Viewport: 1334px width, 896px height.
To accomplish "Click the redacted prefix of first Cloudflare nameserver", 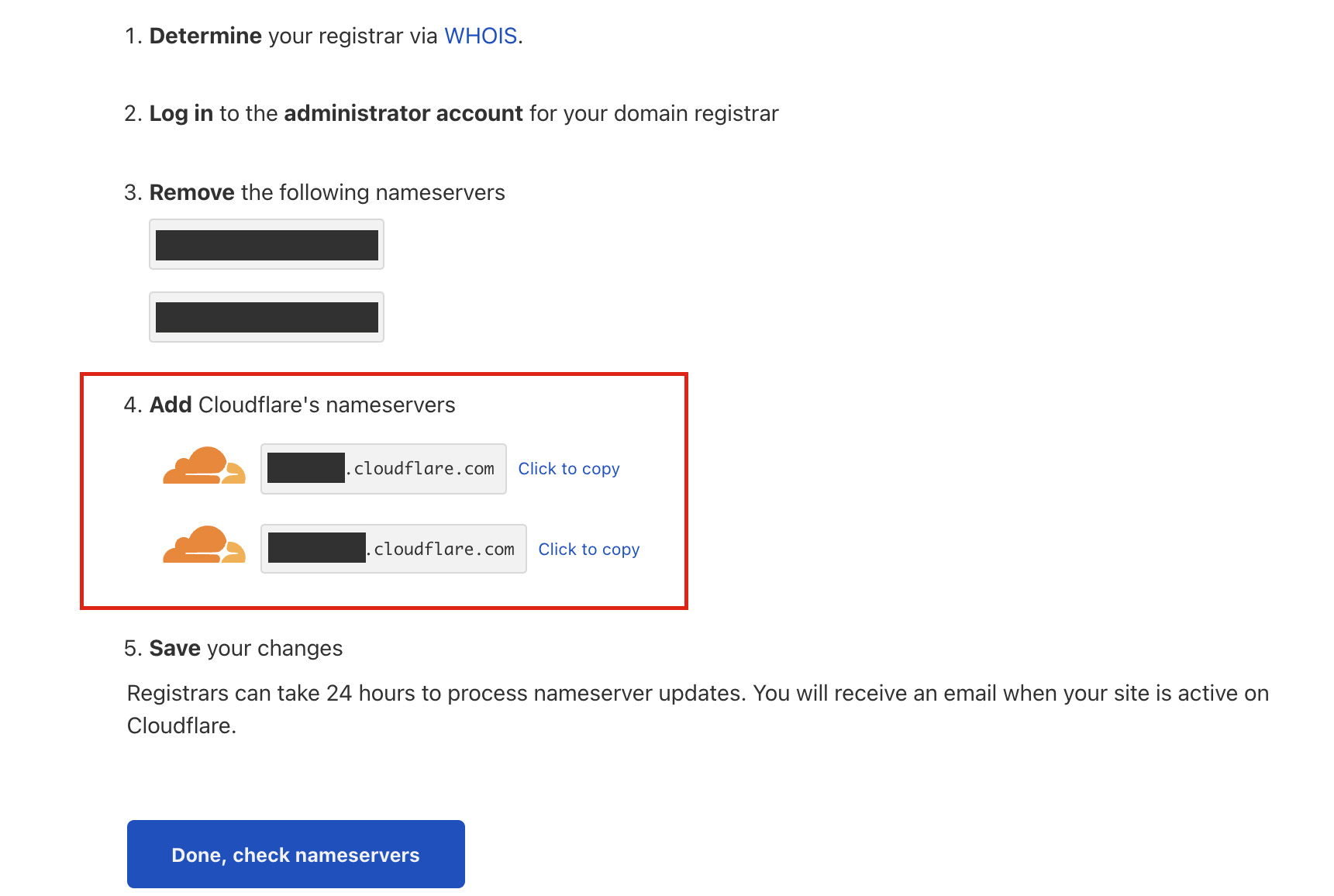I will click(306, 467).
